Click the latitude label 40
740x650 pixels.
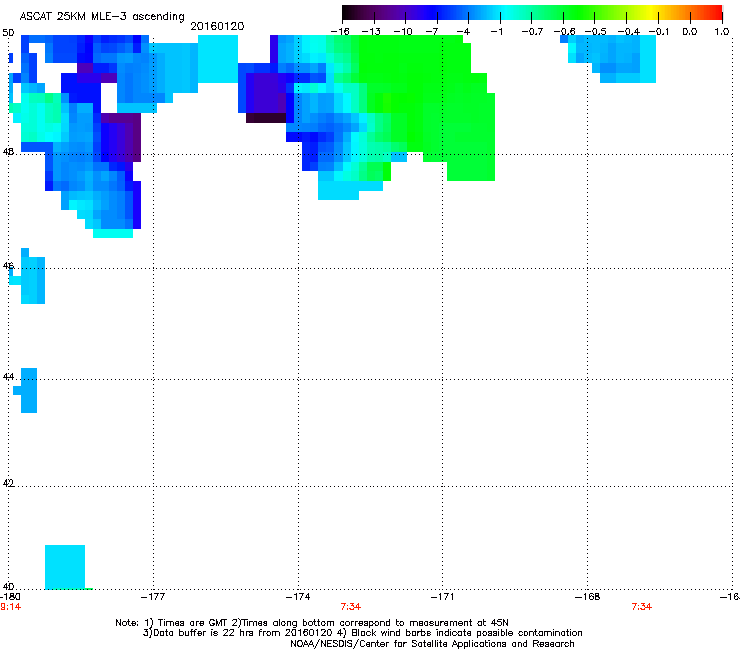[x=8, y=587]
